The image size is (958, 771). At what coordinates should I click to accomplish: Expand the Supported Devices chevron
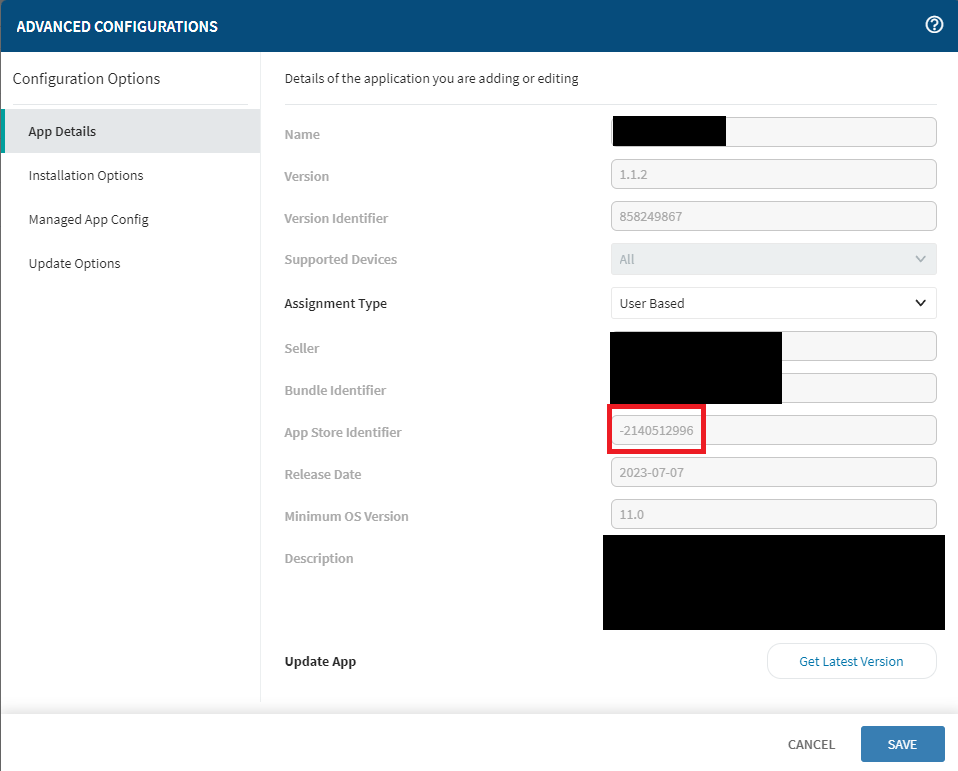[920, 259]
